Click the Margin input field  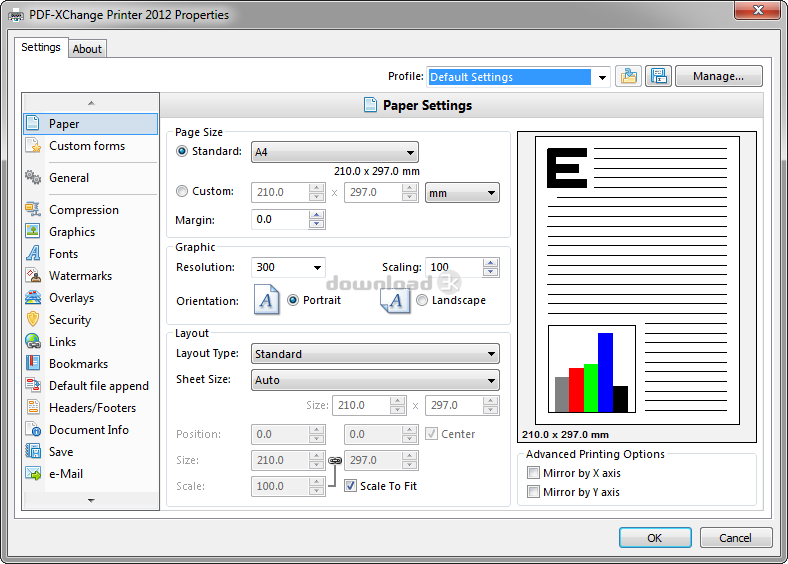click(x=280, y=220)
